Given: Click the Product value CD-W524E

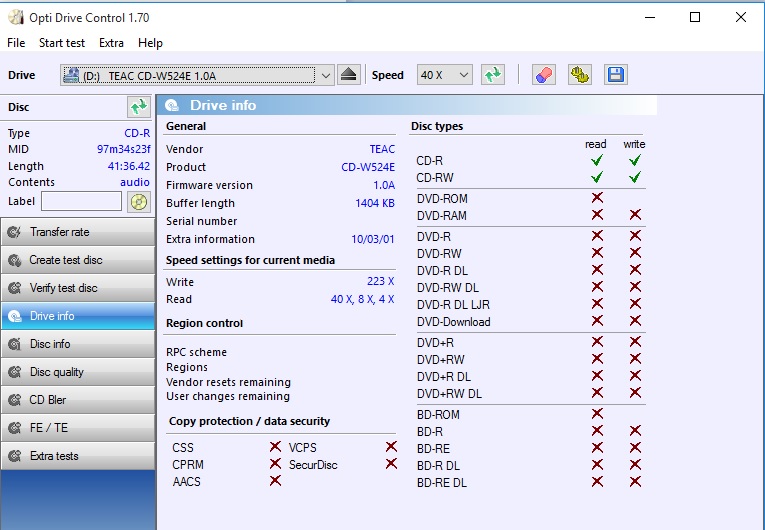Looking at the screenshot, I should [368, 167].
